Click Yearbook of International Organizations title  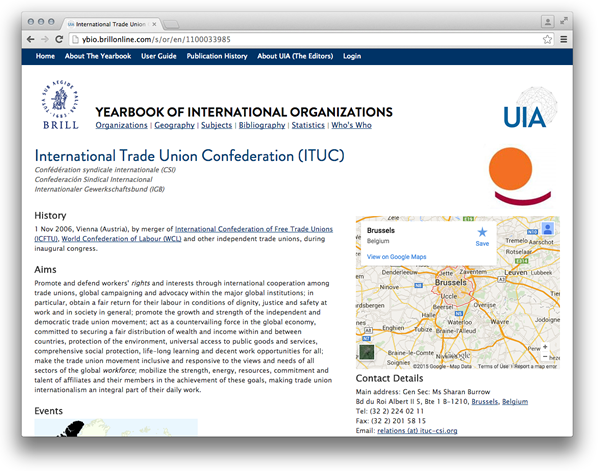tap(244, 112)
